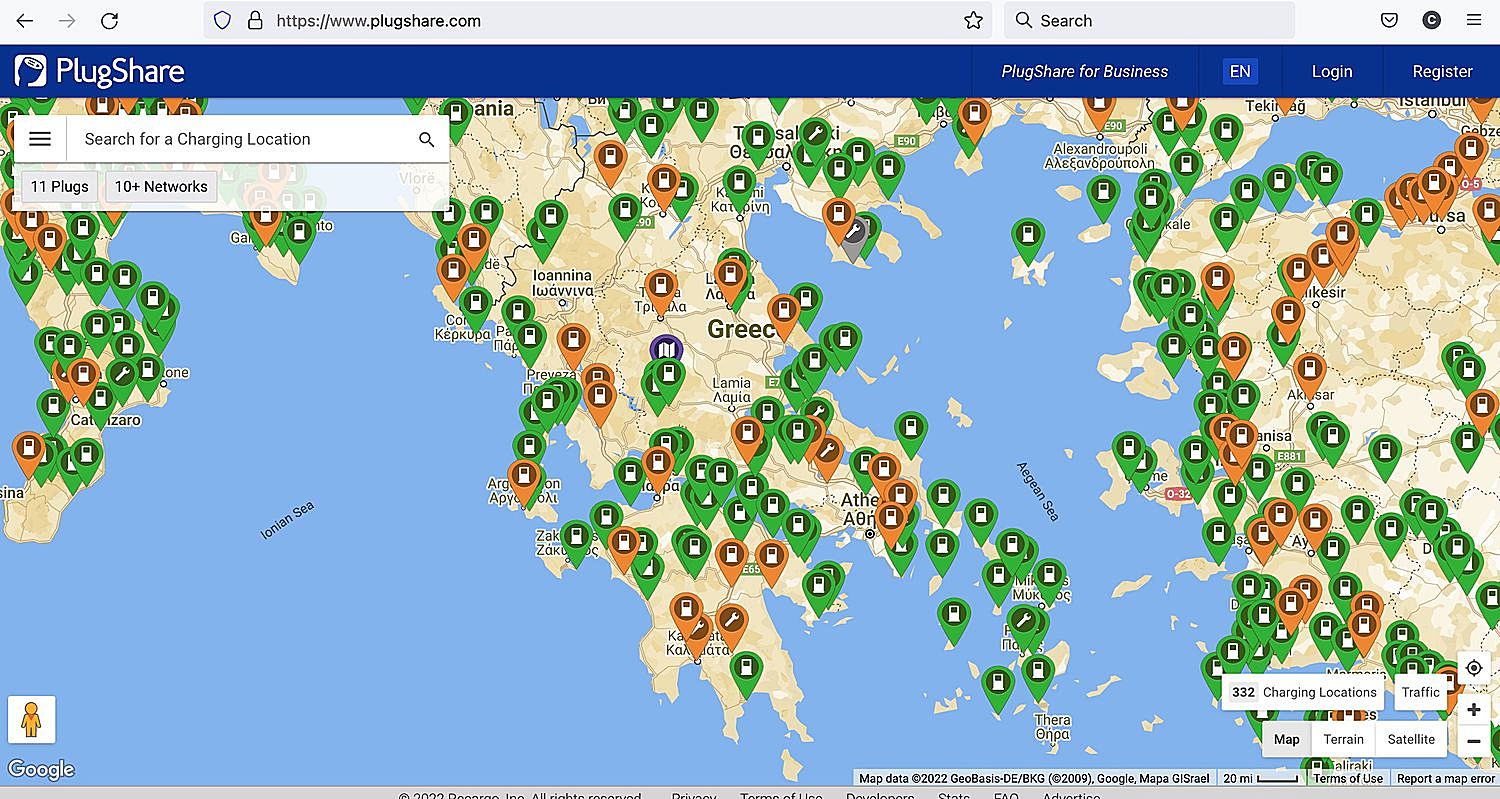Toggle the Traffic layer
The height and width of the screenshot is (799, 1500).
tap(1420, 692)
